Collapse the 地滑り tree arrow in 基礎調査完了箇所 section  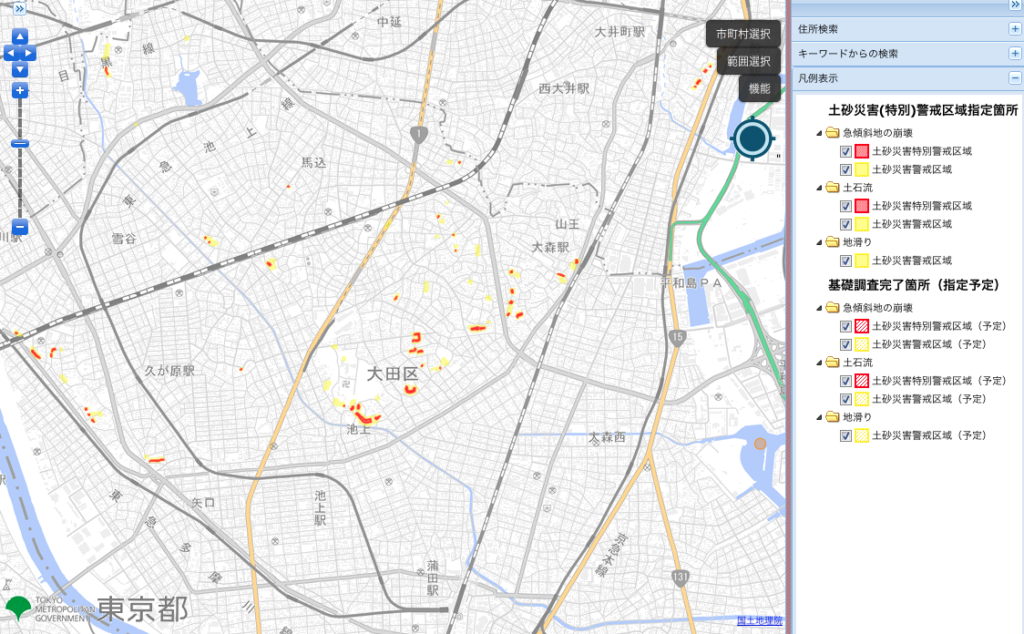(x=819, y=417)
